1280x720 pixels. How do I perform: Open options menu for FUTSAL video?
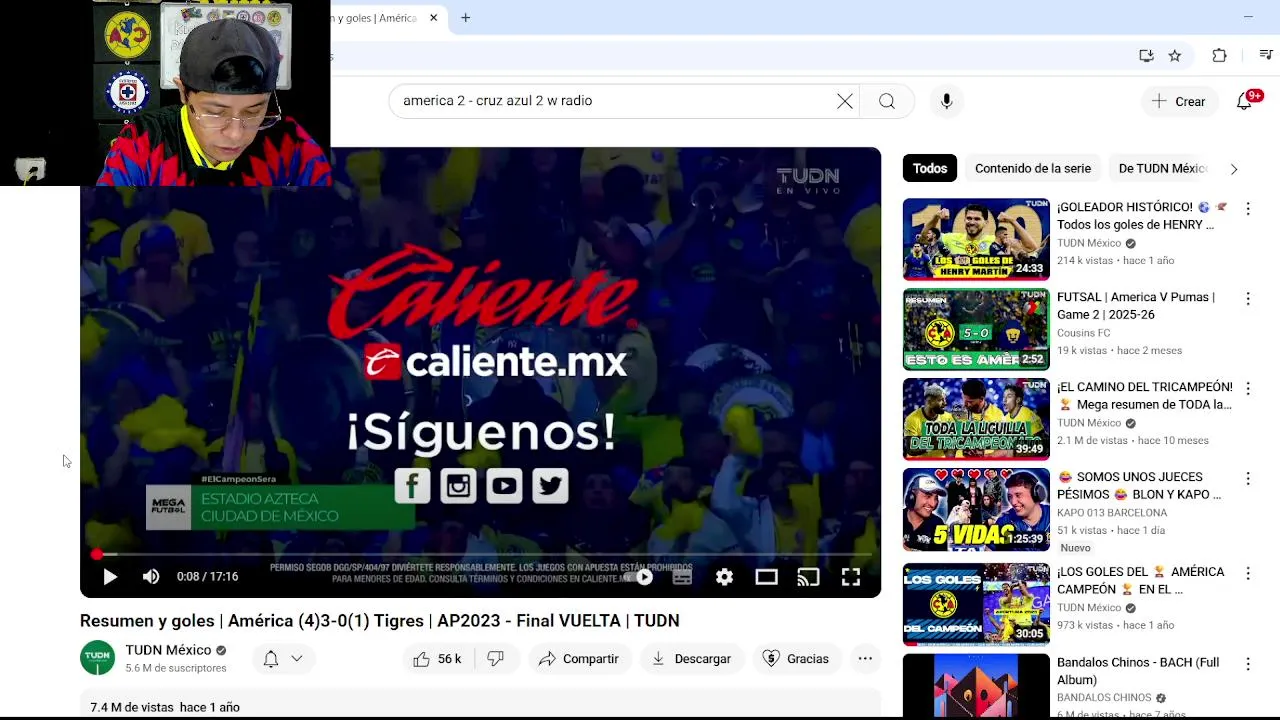[x=1248, y=299]
